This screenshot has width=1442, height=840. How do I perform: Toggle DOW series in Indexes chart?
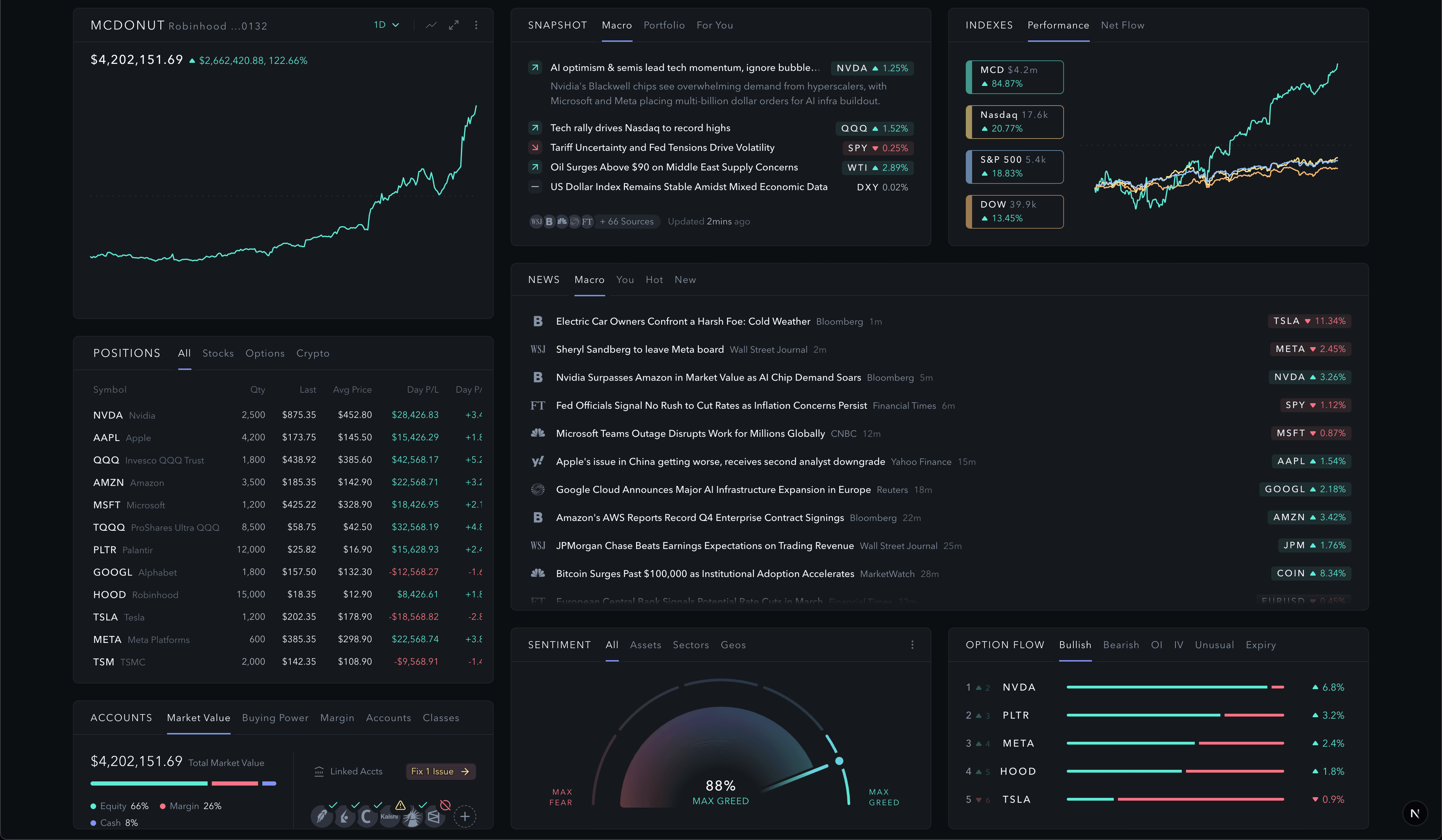point(1015,212)
